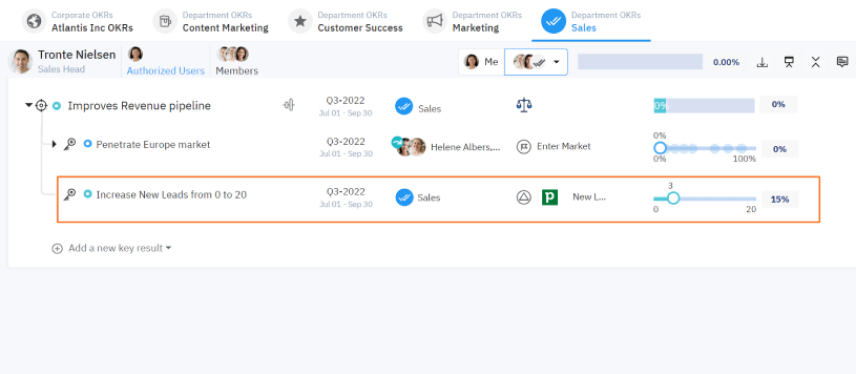The width and height of the screenshot is (856, 374).
Task: Download the OKRs with the download icon
Action: [x=762, y=62]
